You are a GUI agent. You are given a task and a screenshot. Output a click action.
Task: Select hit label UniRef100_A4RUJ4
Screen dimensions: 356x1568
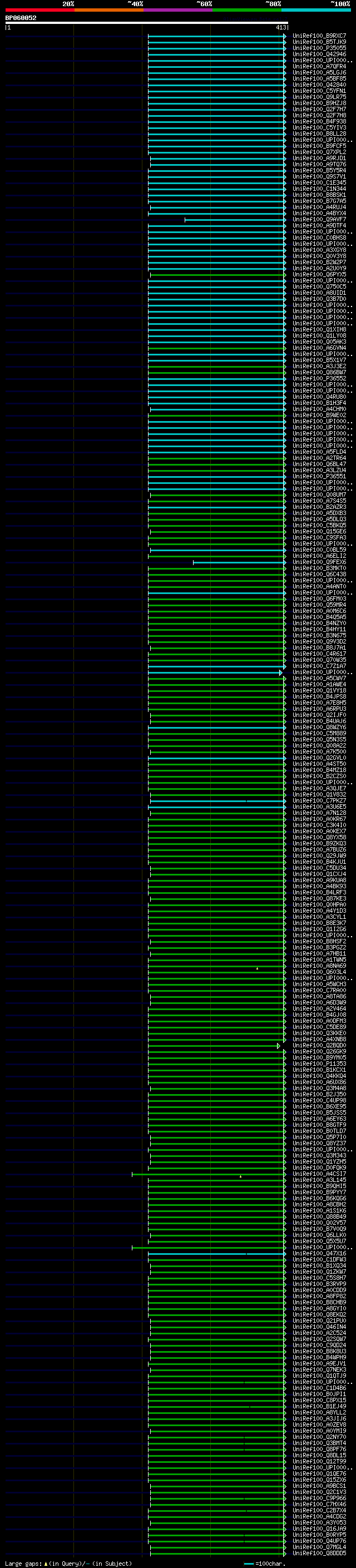pos(319,207)
